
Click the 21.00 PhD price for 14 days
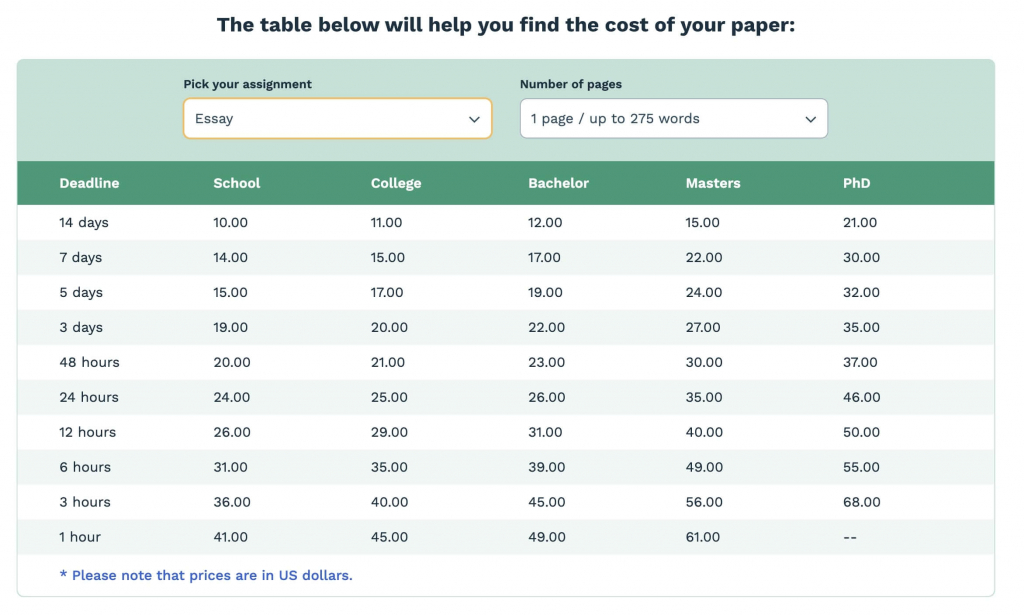[860, 222]
